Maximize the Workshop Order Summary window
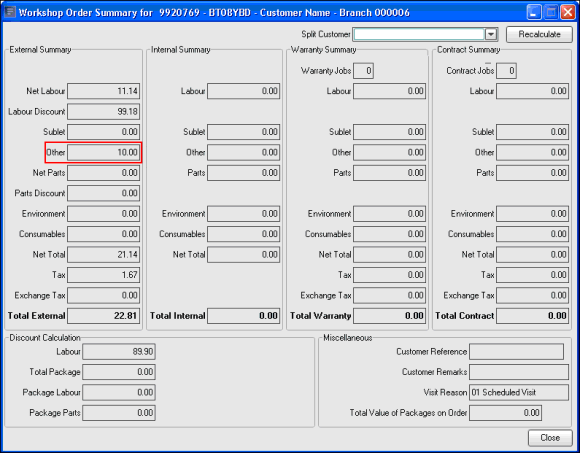Image resolution: width=580 pixels, height=453 pixels. [x=550, y=12]
